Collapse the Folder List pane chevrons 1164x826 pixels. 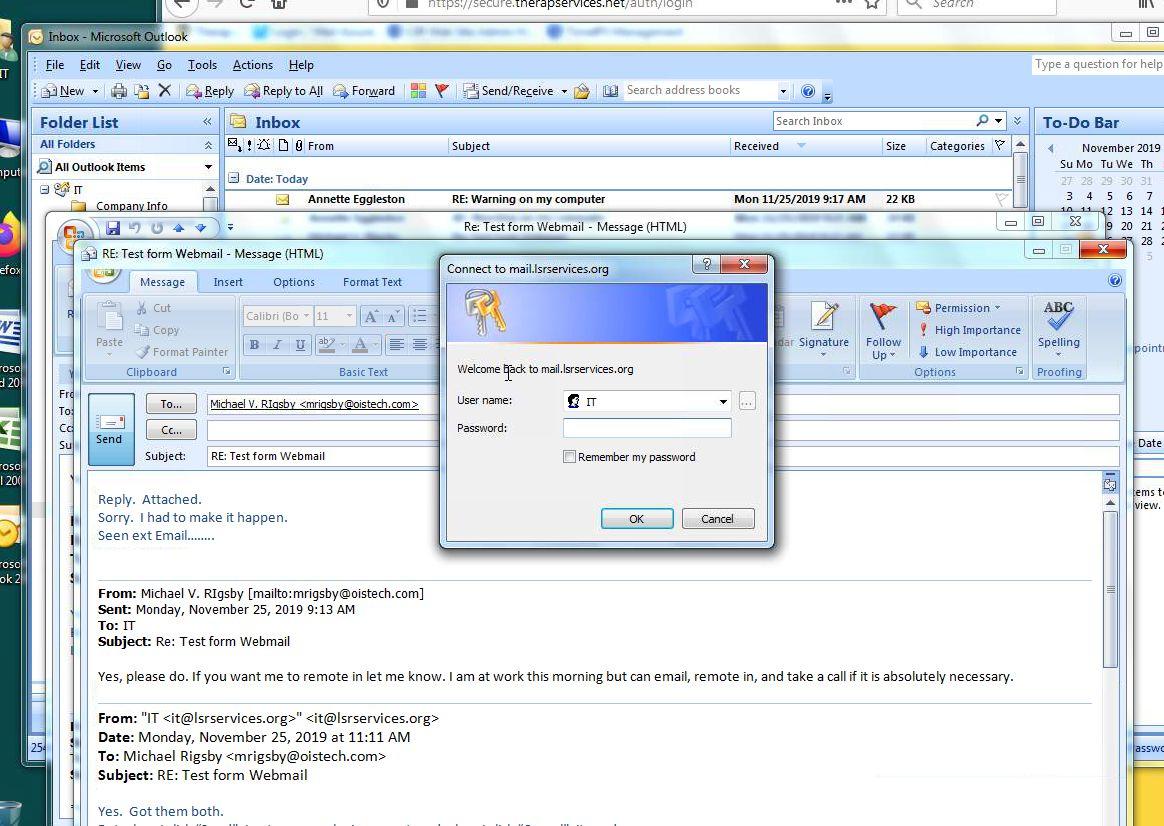click(x=207, y=122)
